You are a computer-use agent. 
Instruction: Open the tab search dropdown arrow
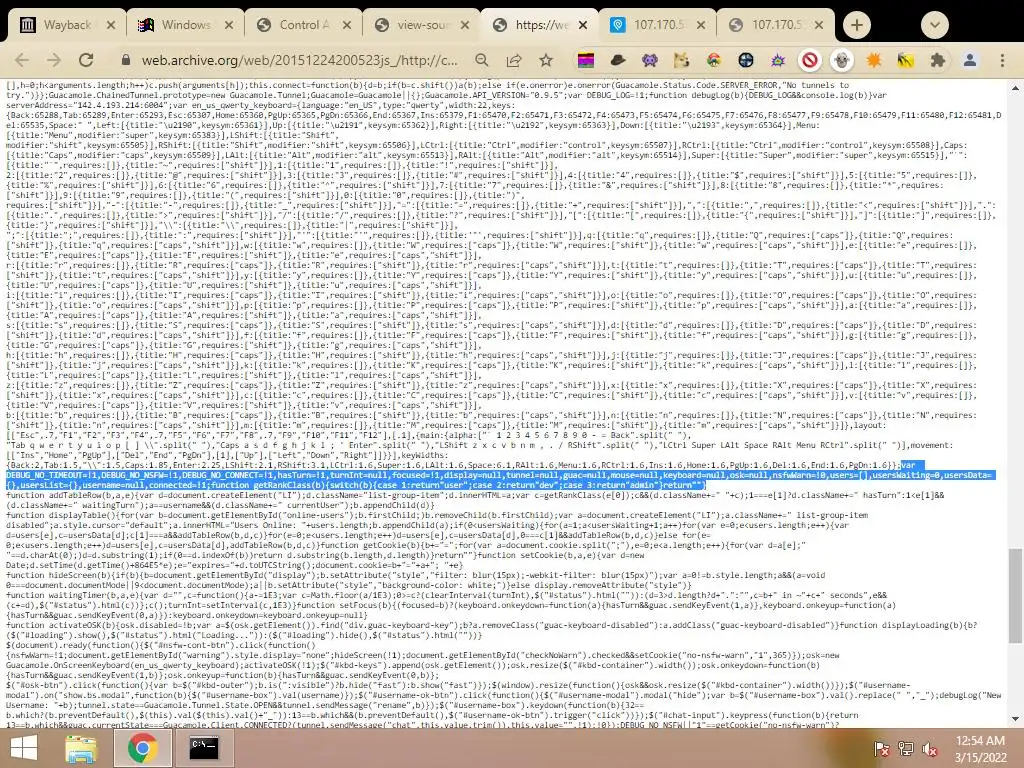(935, 25)
